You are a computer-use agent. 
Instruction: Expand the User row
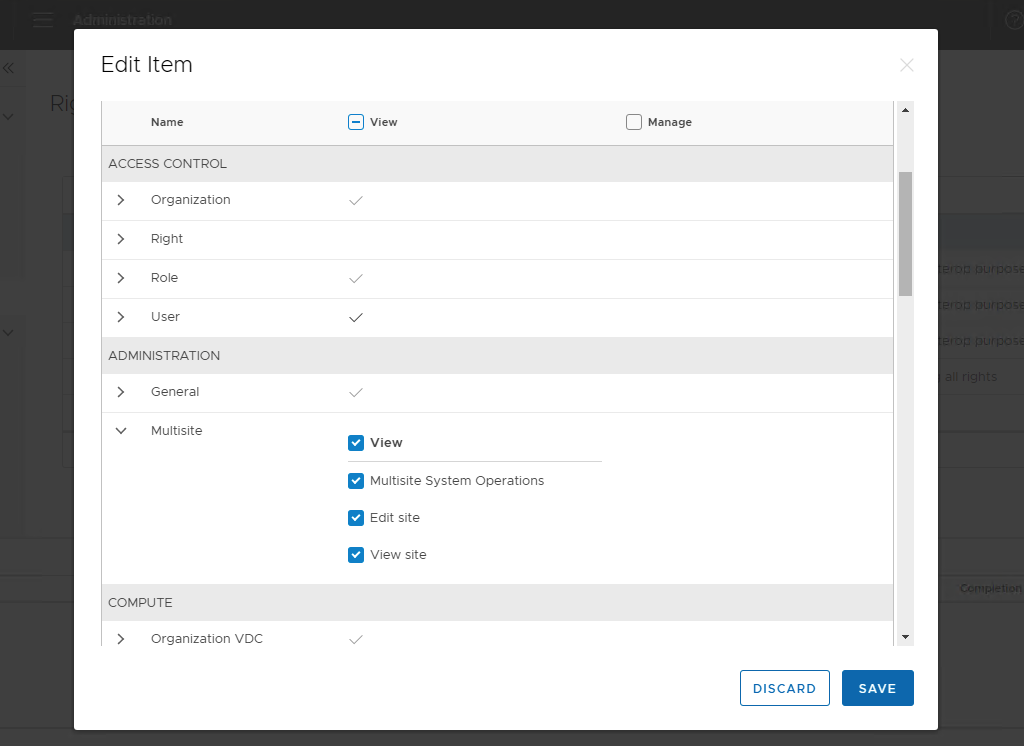pos(121,317)
